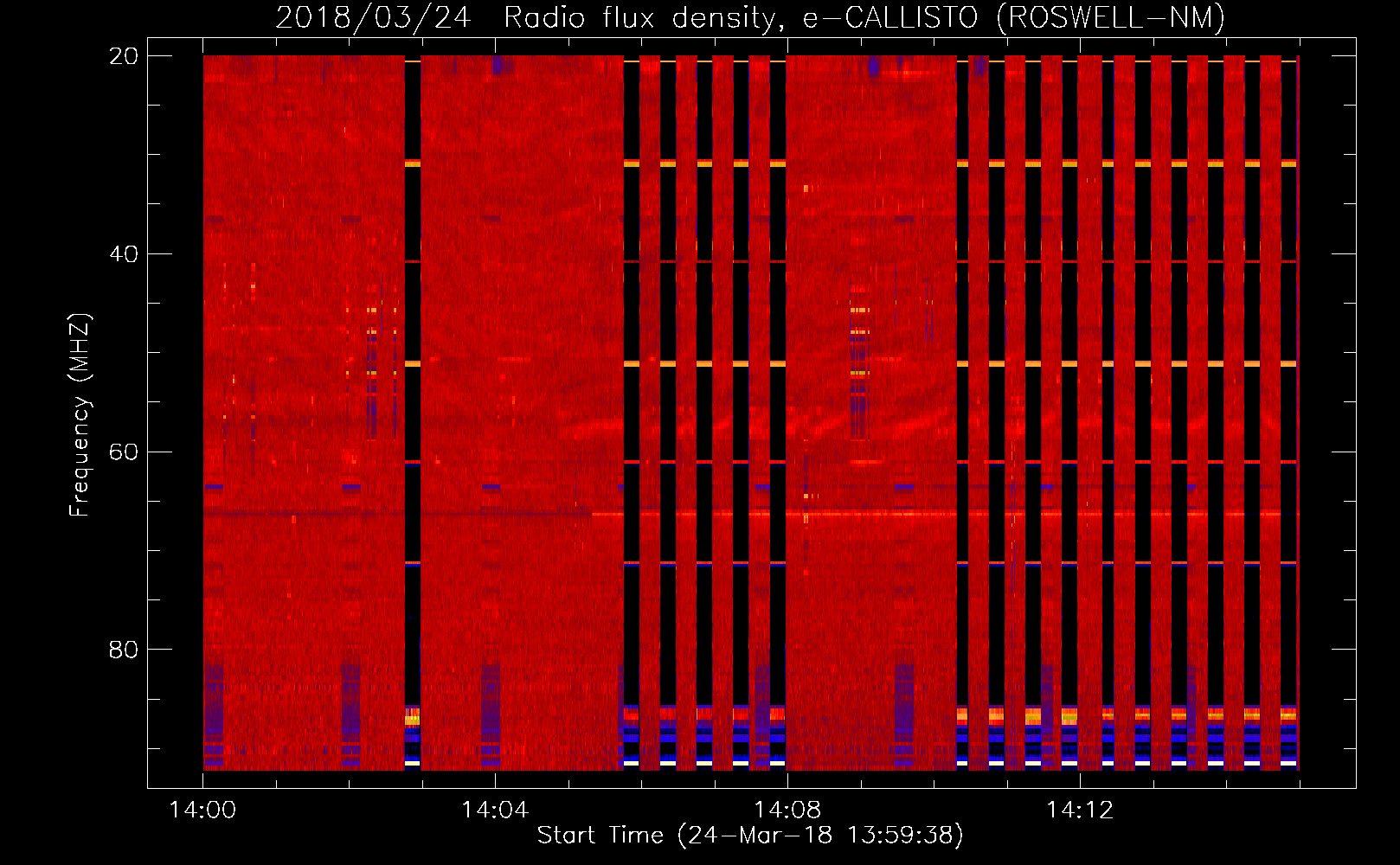Click the '14:00' time tick label
This screenshot has height=865, width=1400.
pos(202,811)
